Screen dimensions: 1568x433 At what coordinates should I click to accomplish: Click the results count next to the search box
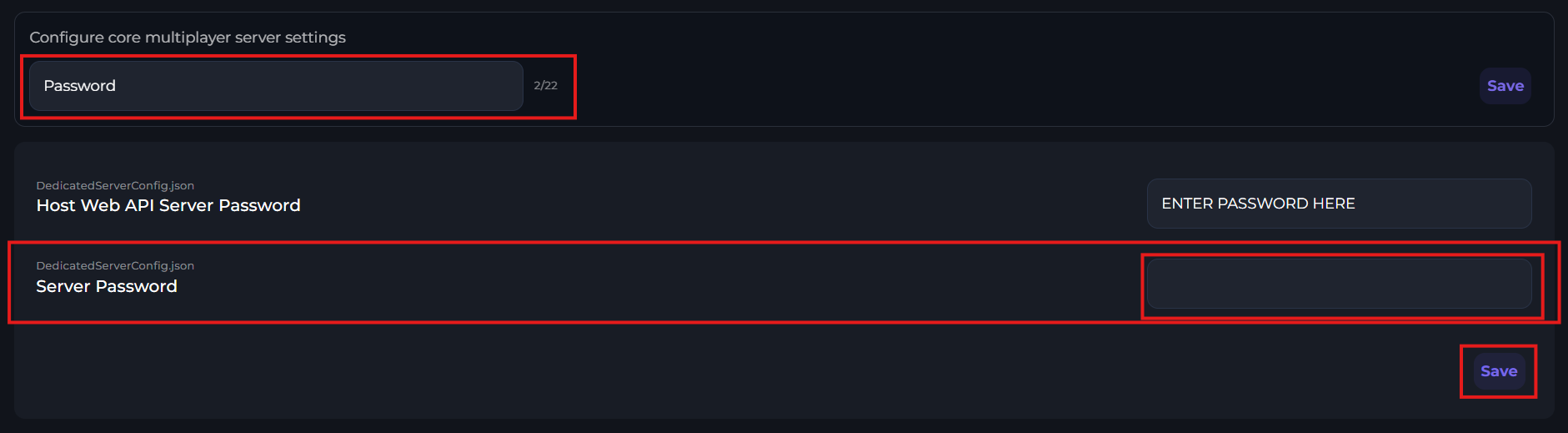[x=545, y=86]
